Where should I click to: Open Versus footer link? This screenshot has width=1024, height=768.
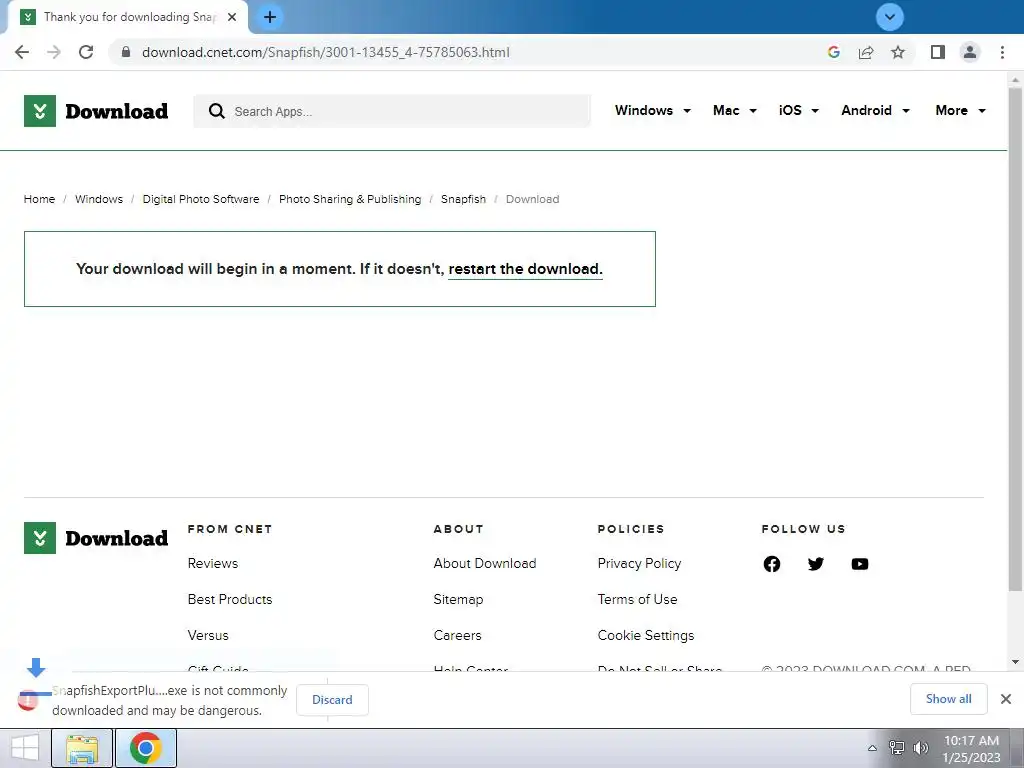coord(208,635)
